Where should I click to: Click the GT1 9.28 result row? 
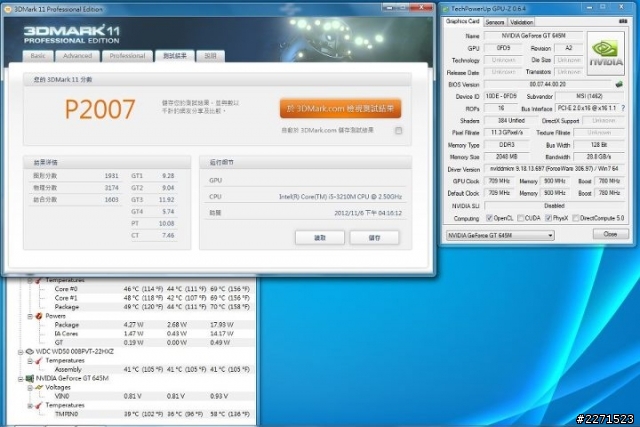[153, 176]
